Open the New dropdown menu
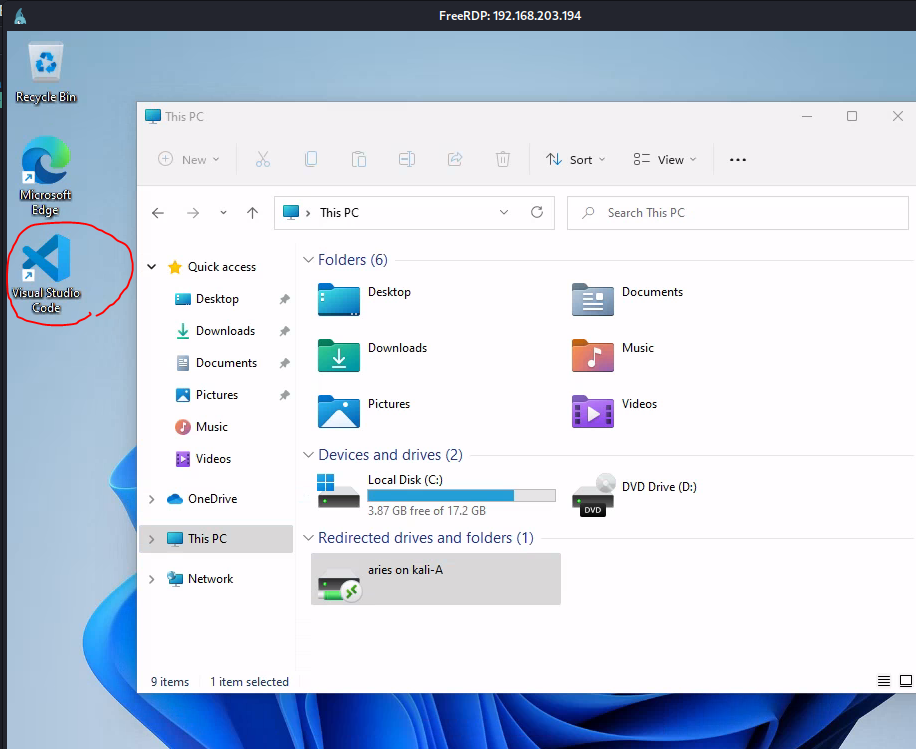916x749 pixels. point(189,159)
